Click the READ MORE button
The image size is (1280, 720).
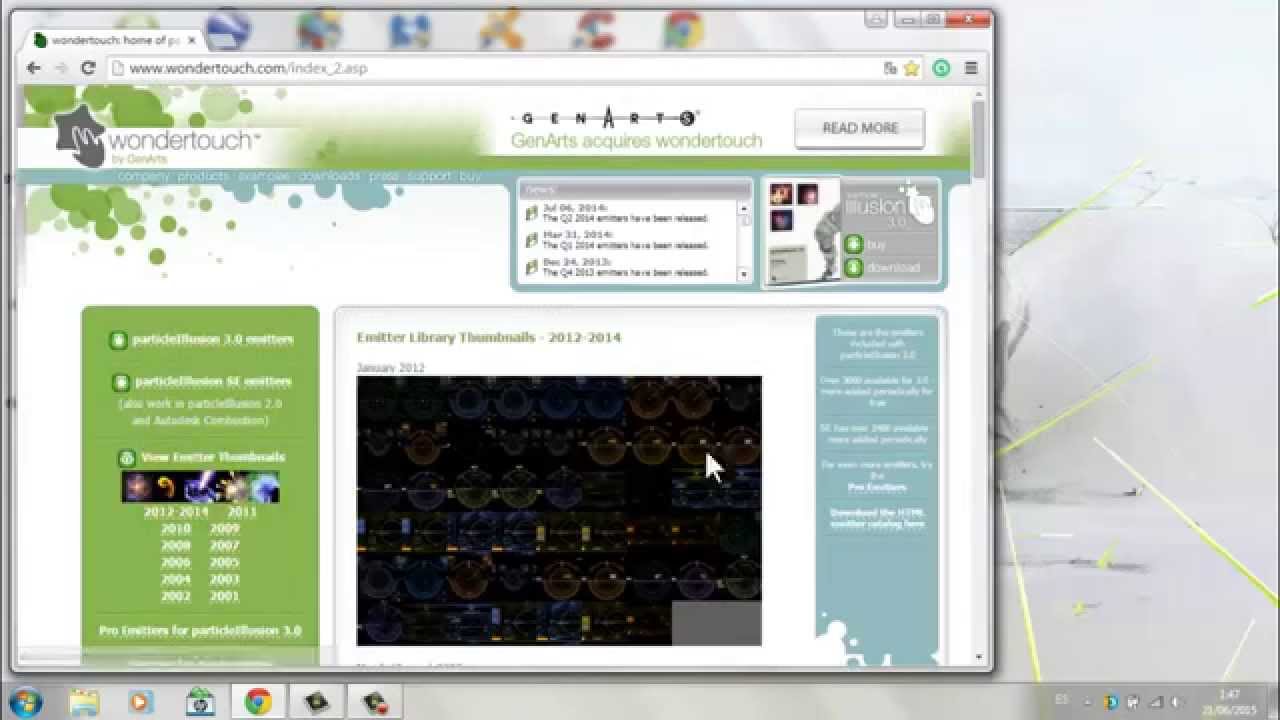click(x=860, y=128)
